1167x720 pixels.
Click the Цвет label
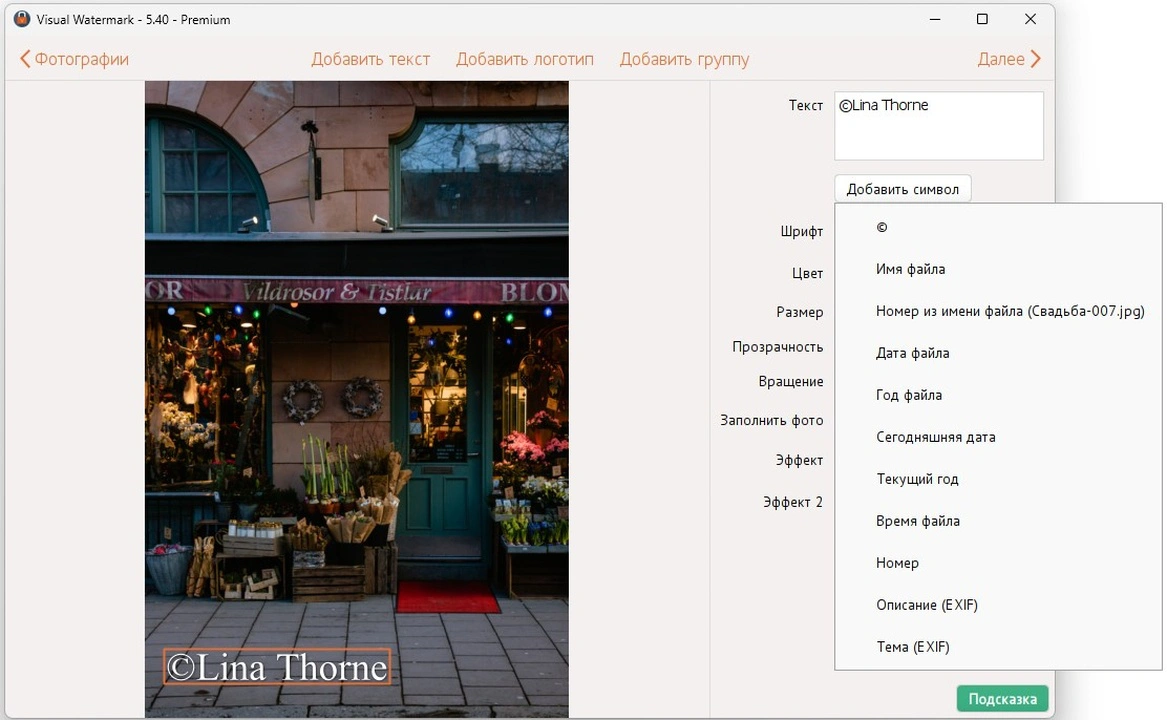(x=808, y=273)
